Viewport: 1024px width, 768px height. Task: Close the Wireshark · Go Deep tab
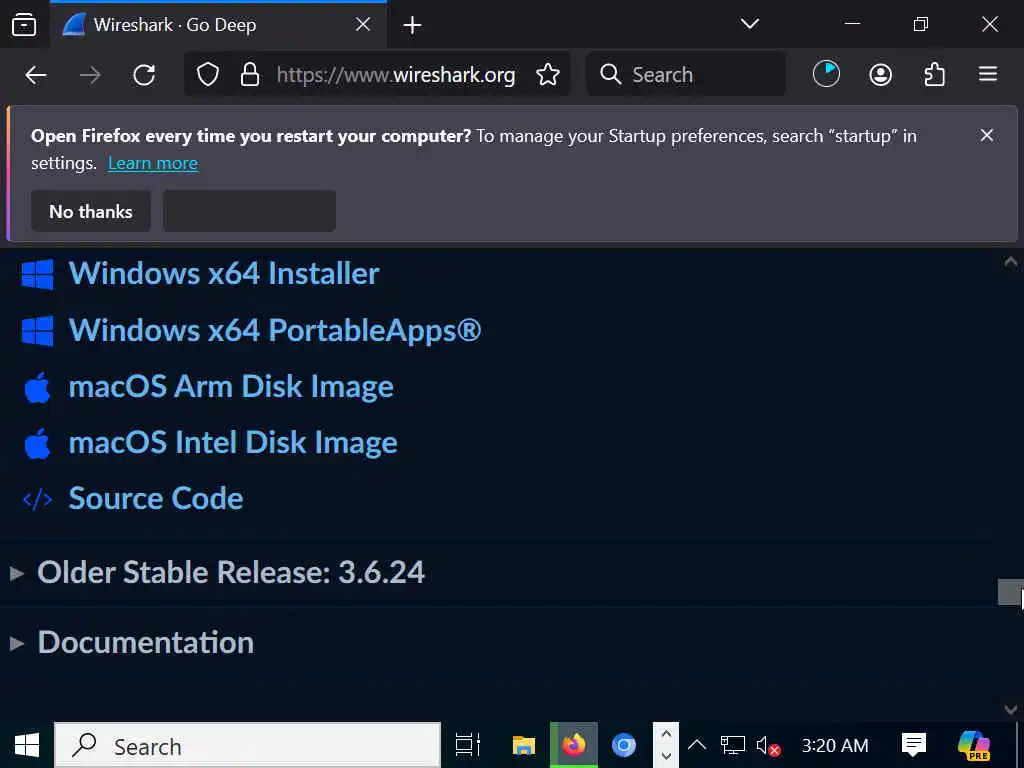click(363, 25)
